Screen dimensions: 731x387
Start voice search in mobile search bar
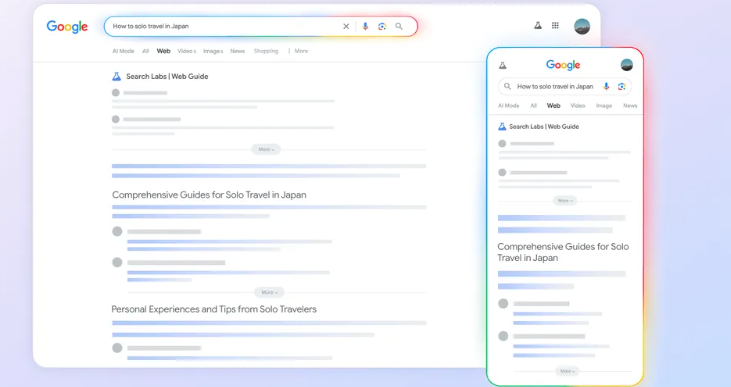606,86
